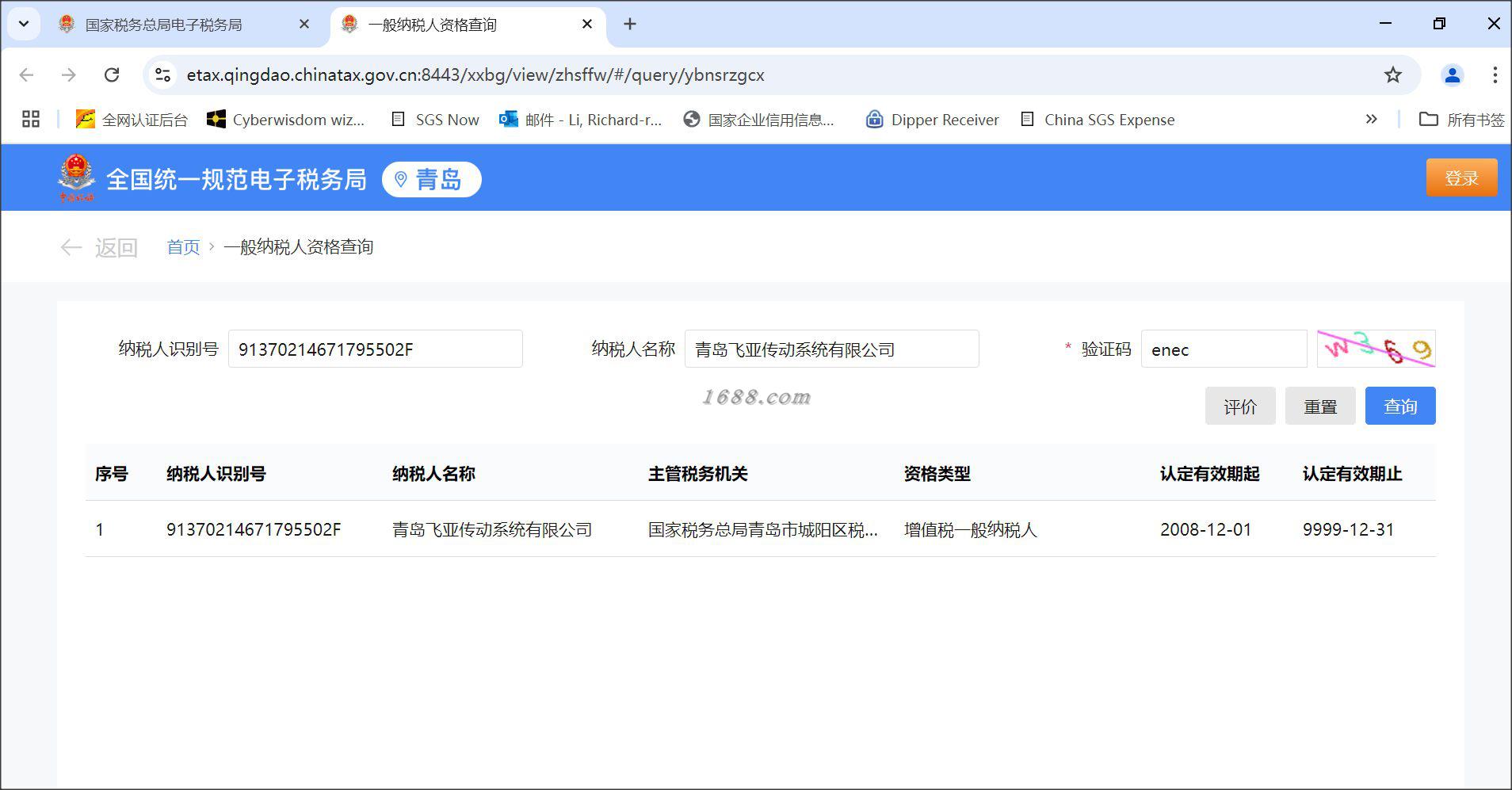This screenshot has height=790, width=1512.
Task: Select date cell 2008-12-01
Action: [x=1205, y=529]
